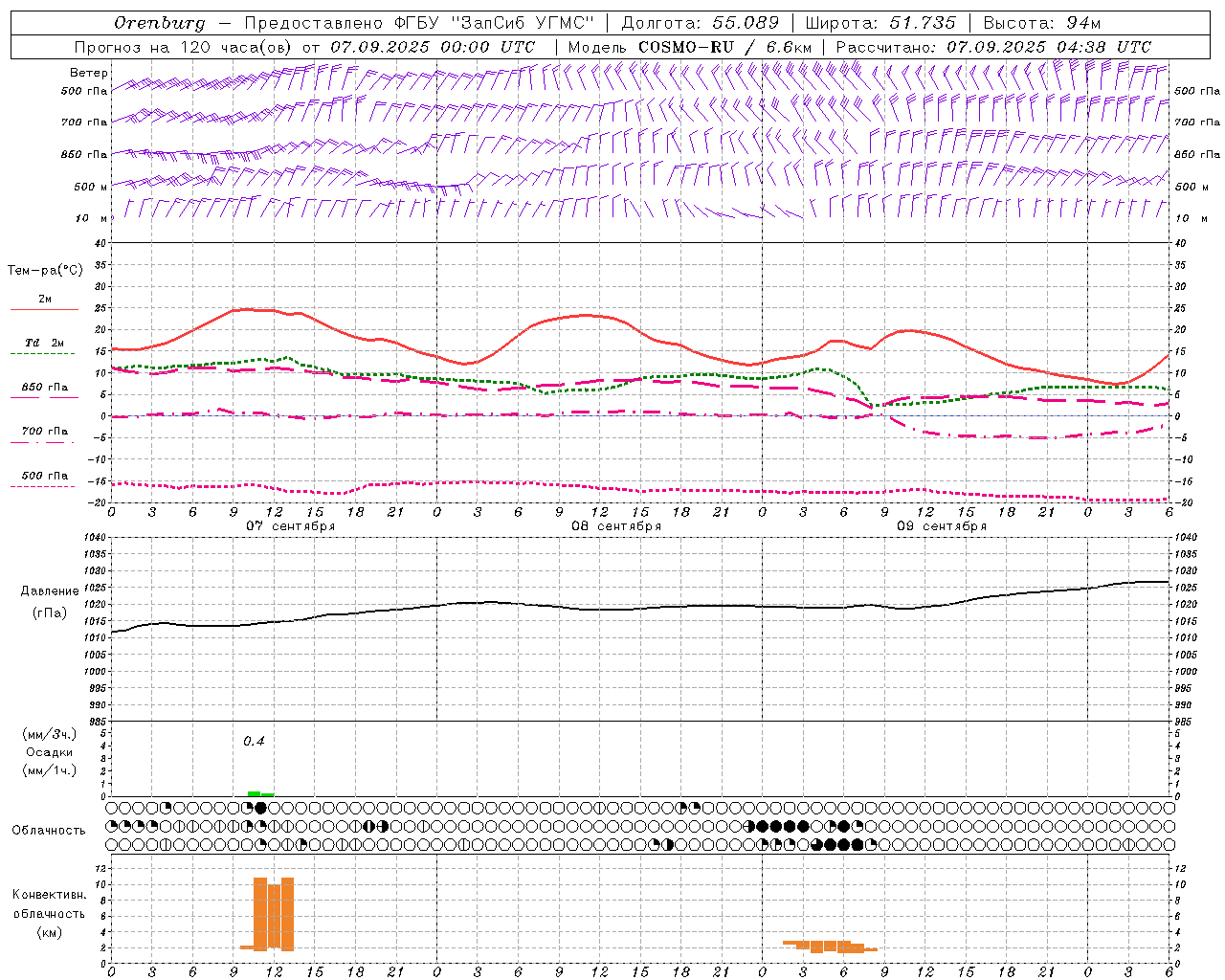Click the '07 сентября' date label
1225x980 pixels.
click(291, 526)
